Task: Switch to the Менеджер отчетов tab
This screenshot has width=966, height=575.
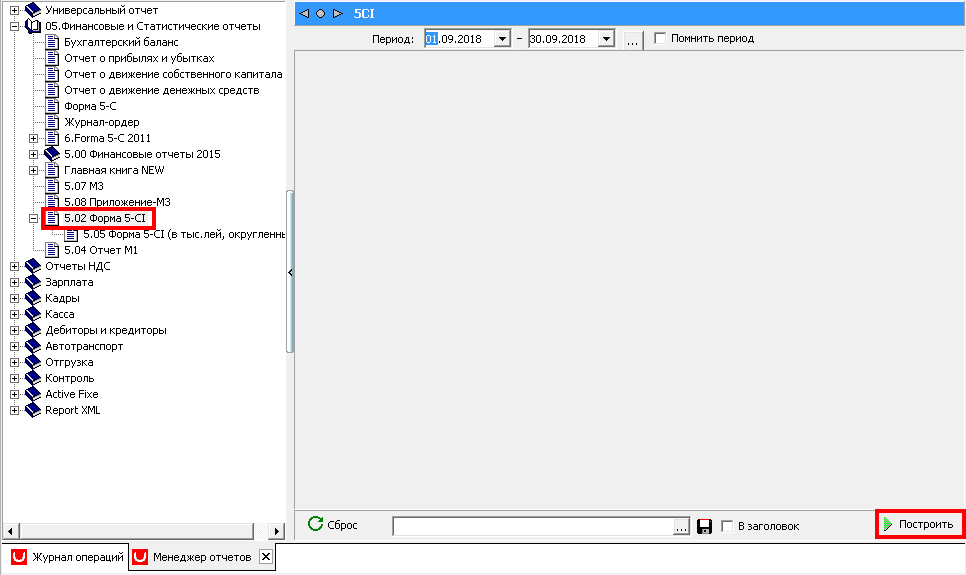Action: (x=201, y=557)
